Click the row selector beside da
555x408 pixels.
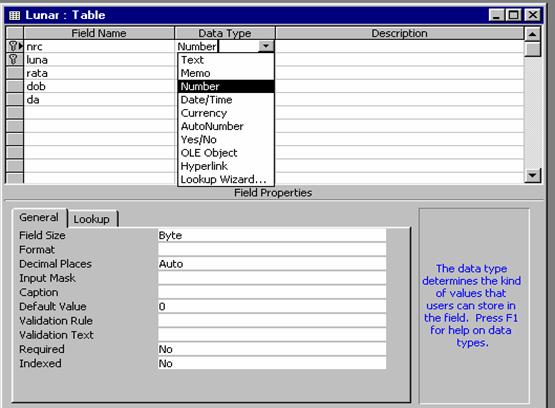(x=15, y=99)
